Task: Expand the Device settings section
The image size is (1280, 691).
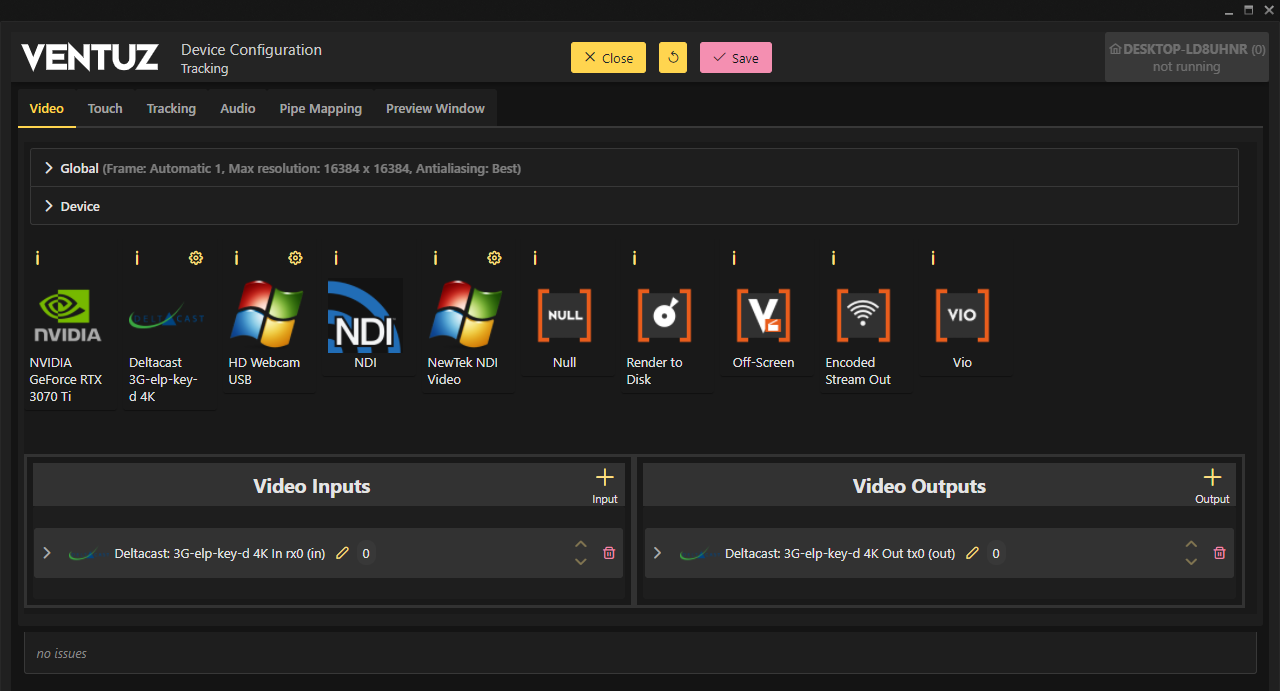Action: (48, 206)
